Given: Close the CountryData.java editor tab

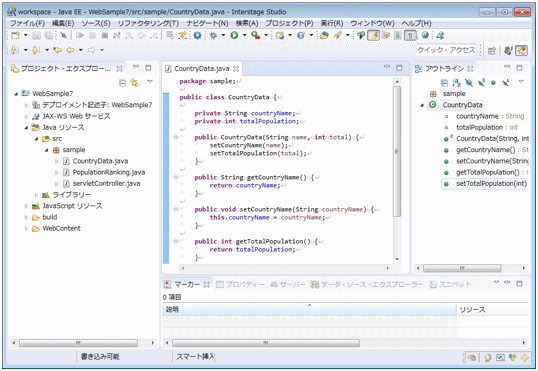Looking at the screenshot, I should pos(236,69).
